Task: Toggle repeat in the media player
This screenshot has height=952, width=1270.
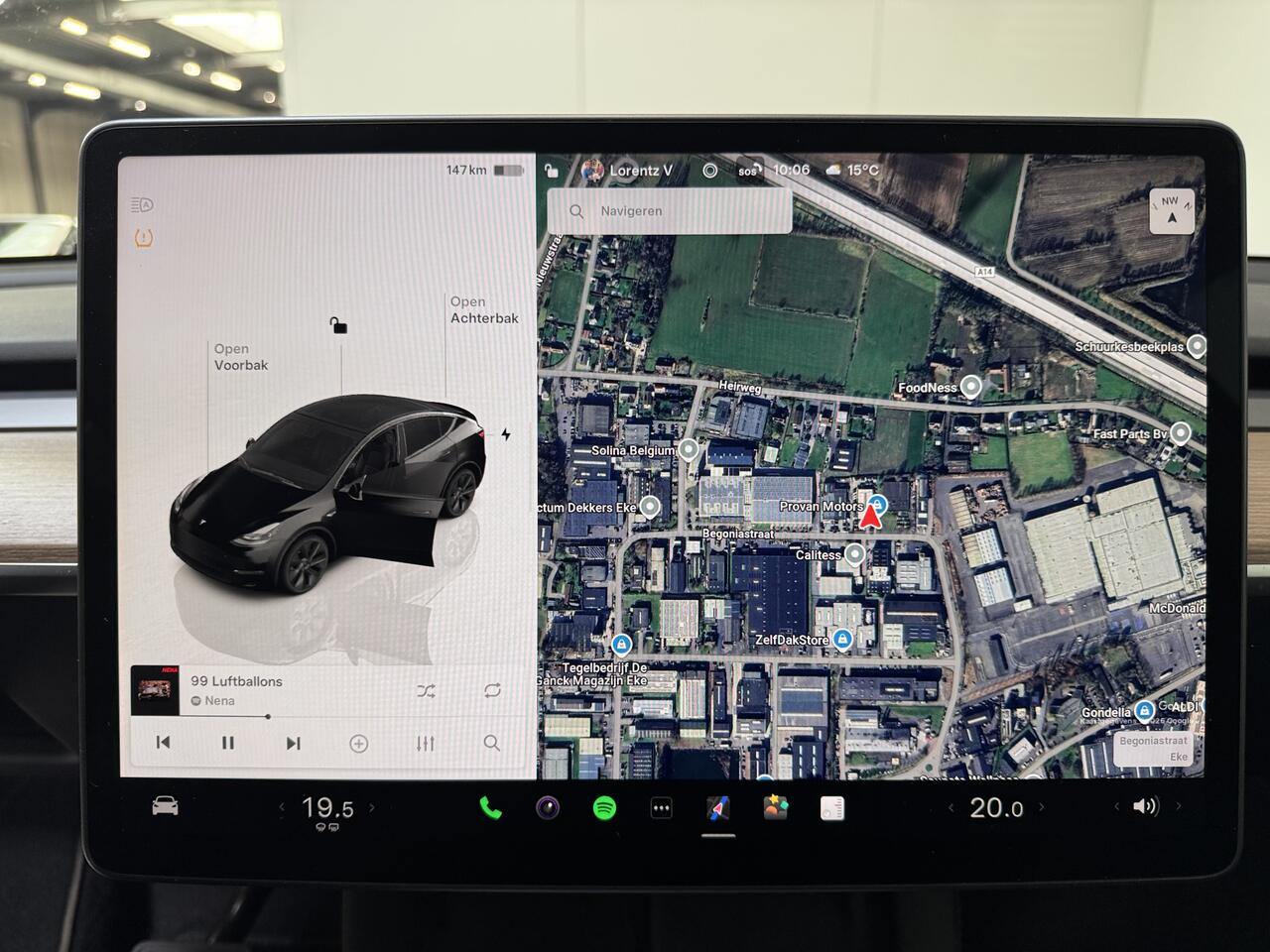Action: click(492, 690)
